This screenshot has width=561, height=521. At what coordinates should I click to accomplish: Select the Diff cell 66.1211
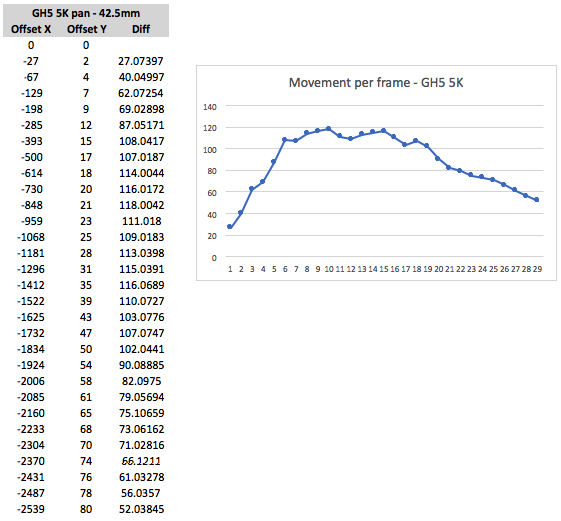point(141,461)
